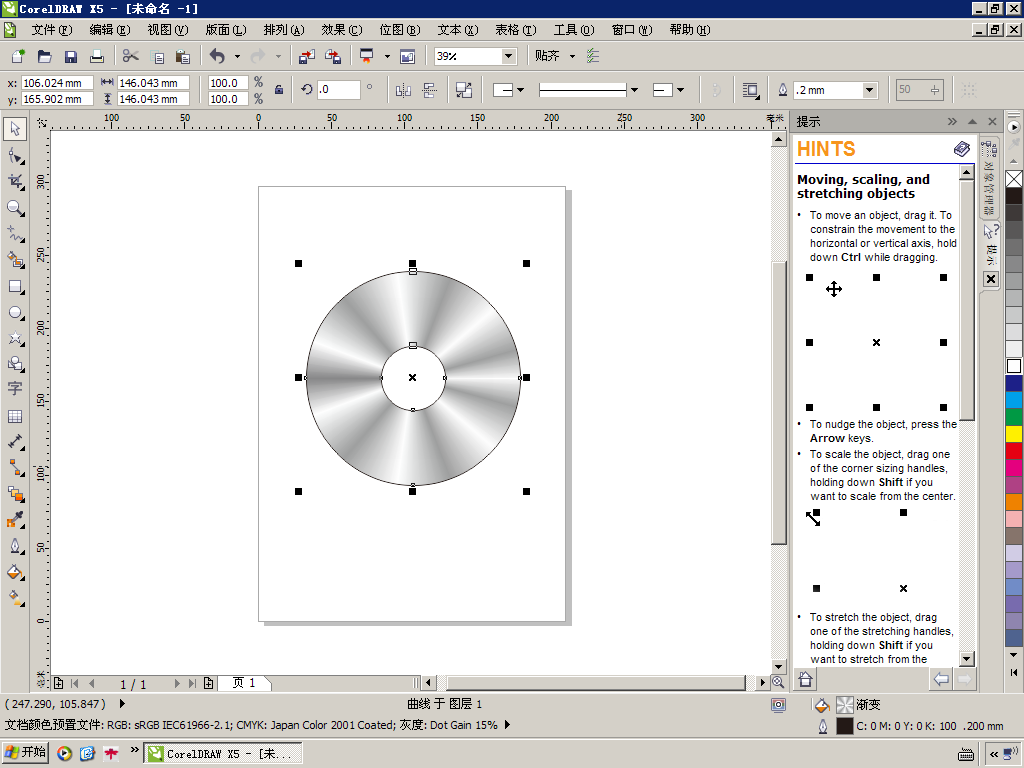Click the 开始 Start button
Viewport: 1024px width, 768px height.
[x=25, y=753]
